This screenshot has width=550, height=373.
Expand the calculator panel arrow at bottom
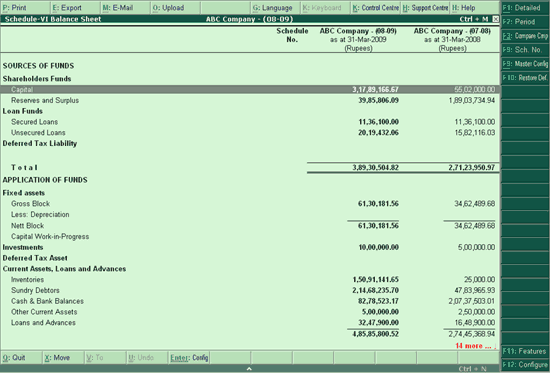[x=249, y=369]
